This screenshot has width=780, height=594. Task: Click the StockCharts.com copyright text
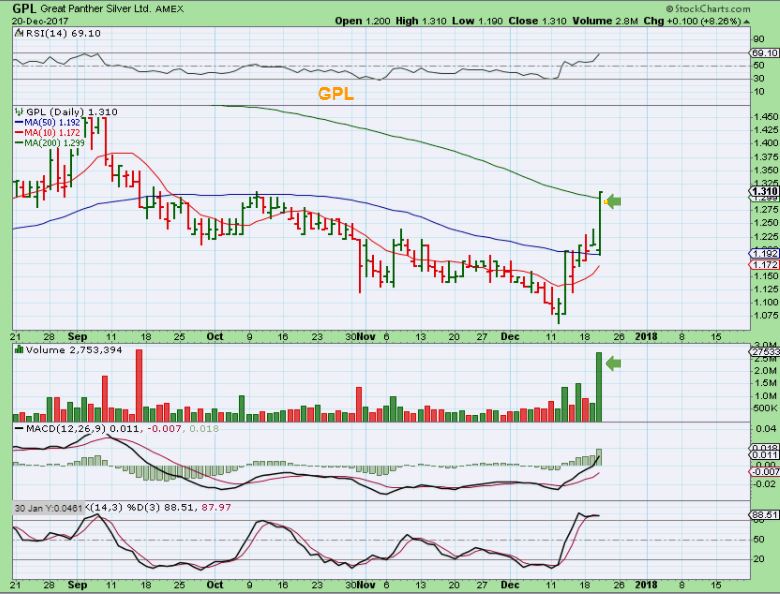707,8
